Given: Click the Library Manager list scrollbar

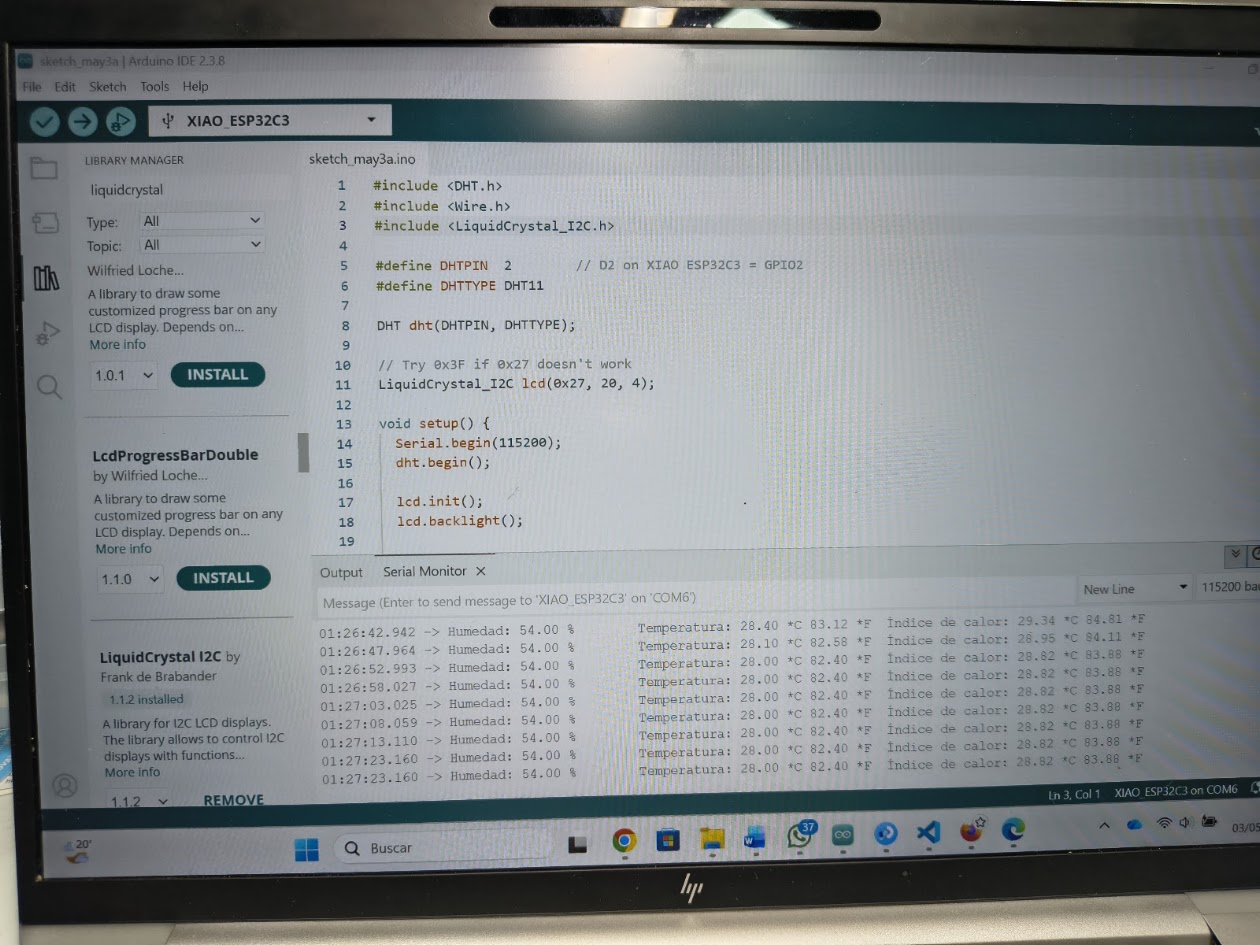Looking at the screenshot, I should pyautogui.click(x=304, y=452).
